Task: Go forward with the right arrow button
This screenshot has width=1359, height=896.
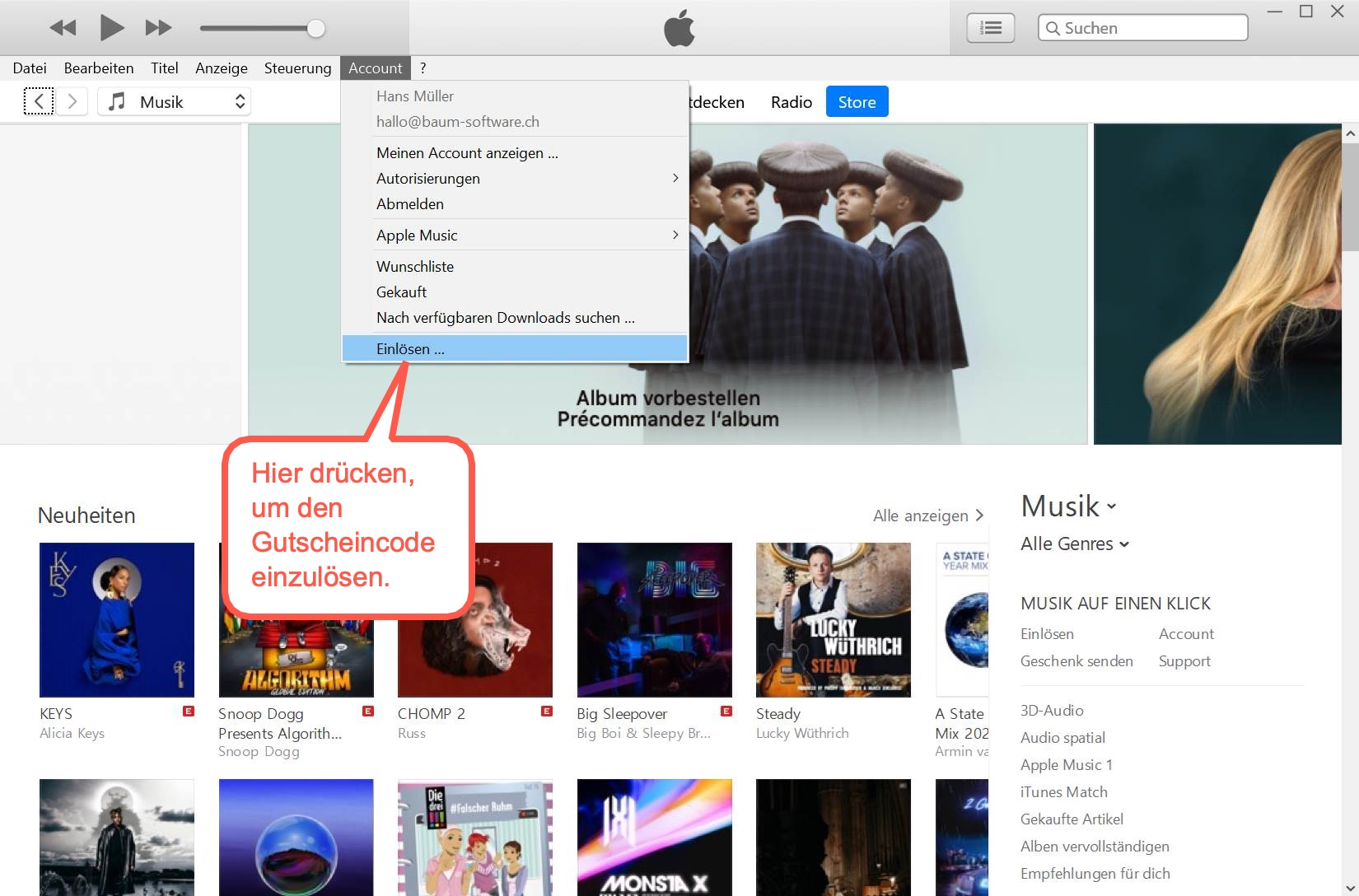Action: [x=72, y=101]
